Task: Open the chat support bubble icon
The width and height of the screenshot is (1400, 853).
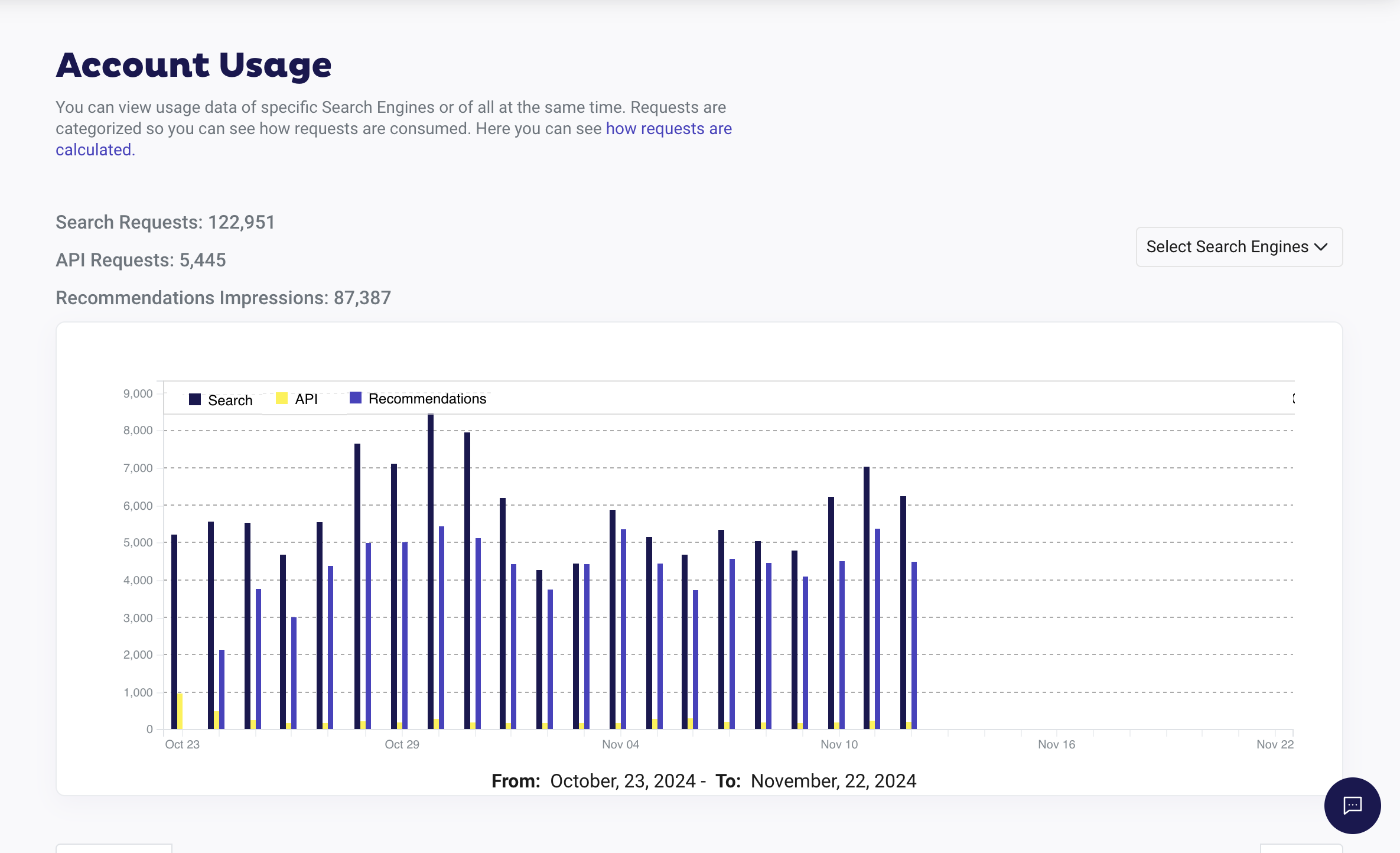Action: 1352,805
